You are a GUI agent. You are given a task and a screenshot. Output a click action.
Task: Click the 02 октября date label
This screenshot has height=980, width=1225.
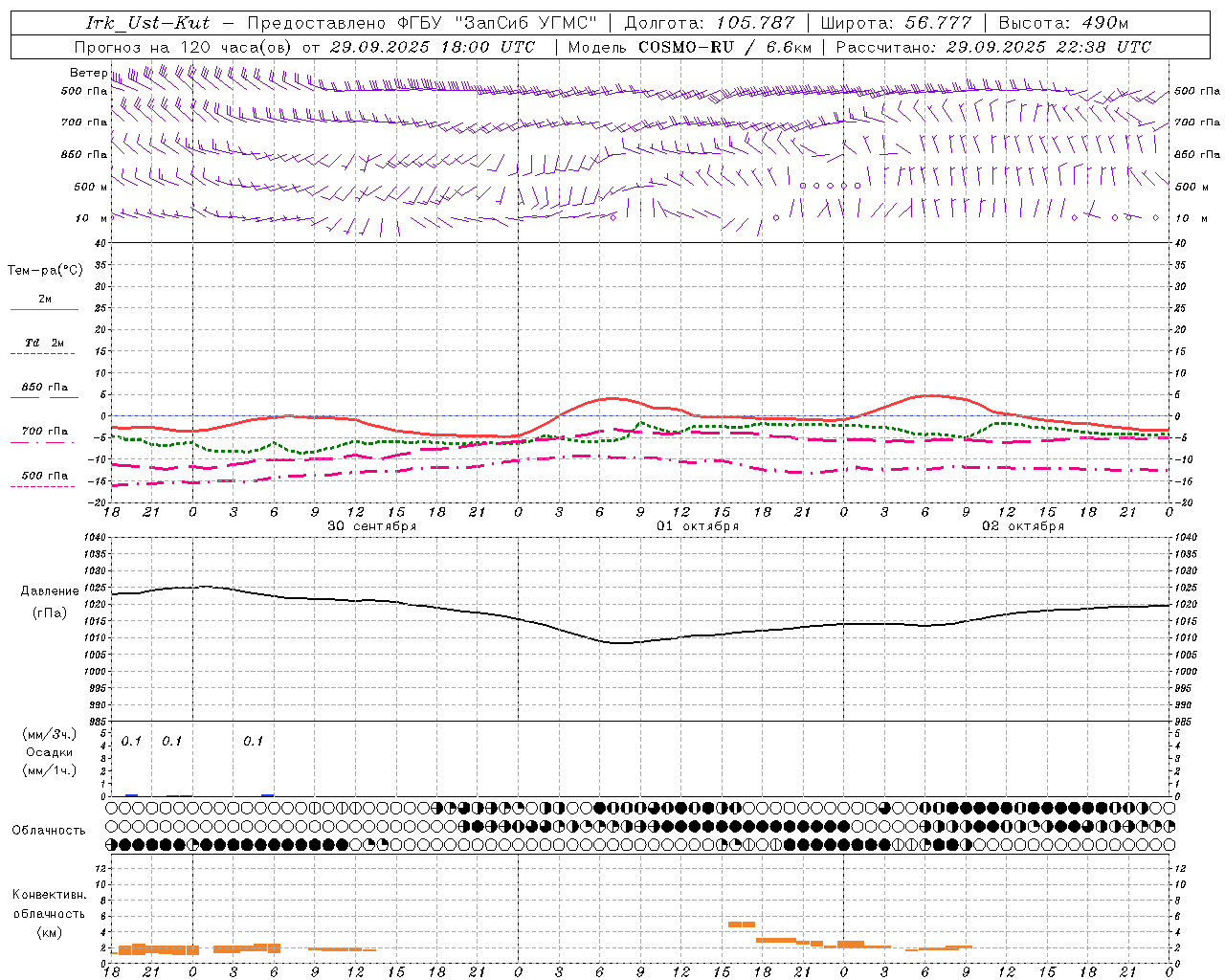[1023, 525]
